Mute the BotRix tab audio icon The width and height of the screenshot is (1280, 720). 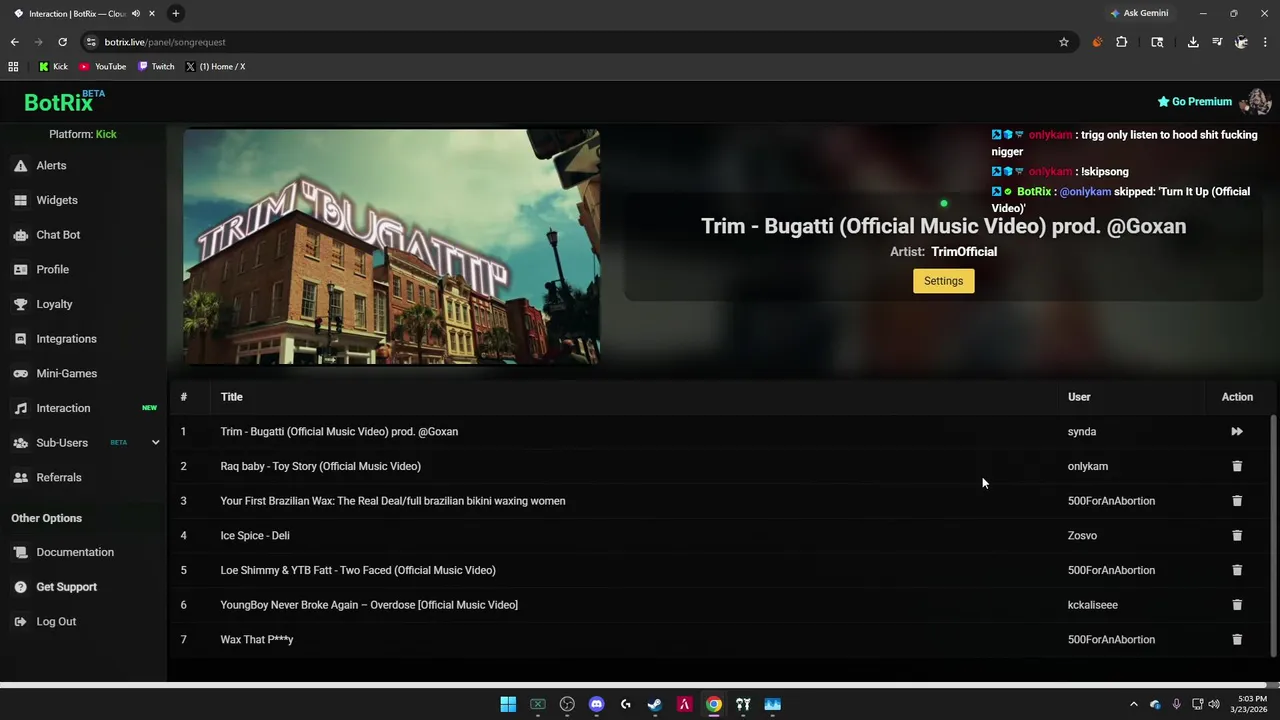(x=135, y=14)
